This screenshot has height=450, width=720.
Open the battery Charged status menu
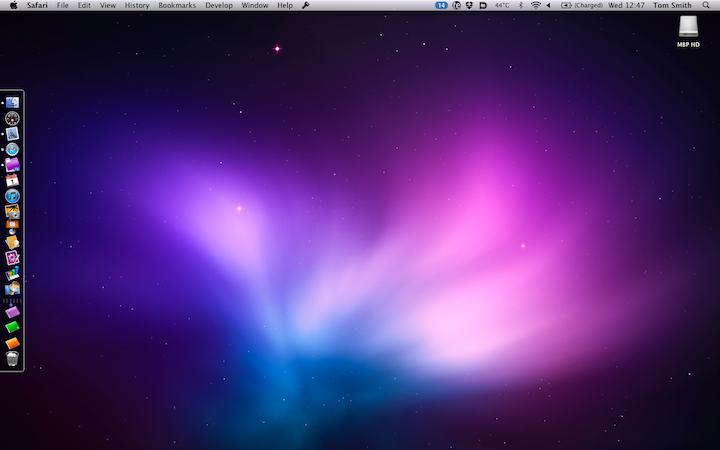582,6
